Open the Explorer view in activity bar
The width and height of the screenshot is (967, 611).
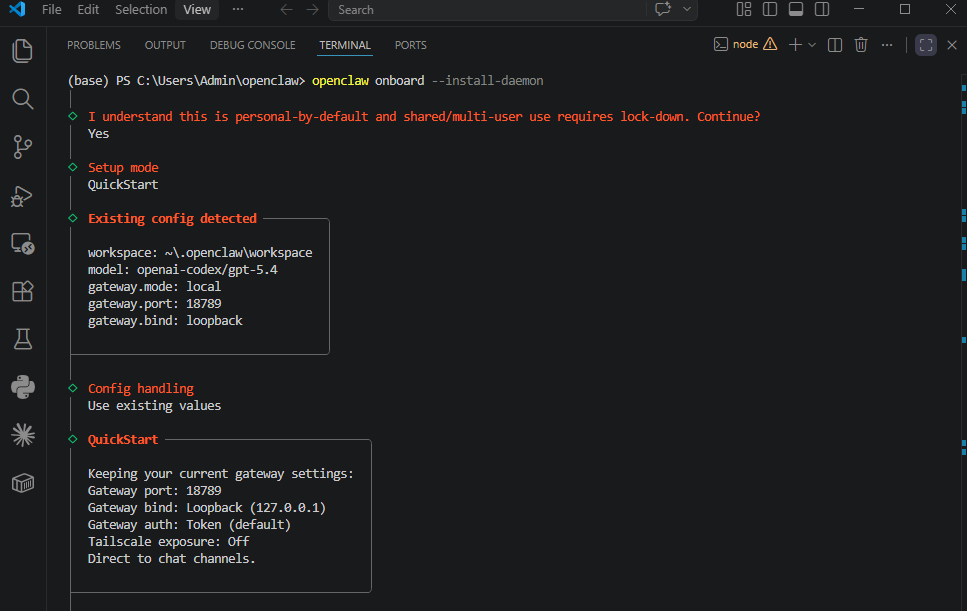pyautogui.click(x=23, y=51)
